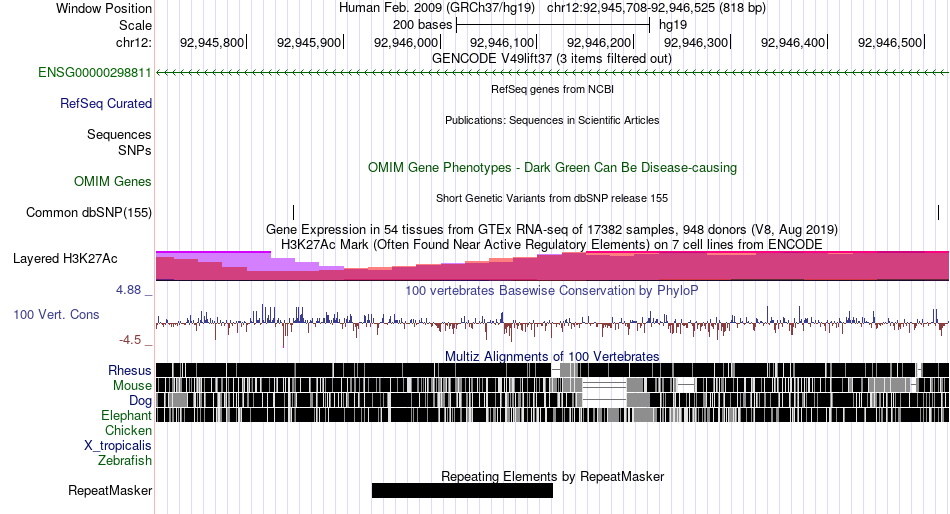Click the 92,946,000 ruler coordinate
Viewport: 950px width, 514px height.
405,42
